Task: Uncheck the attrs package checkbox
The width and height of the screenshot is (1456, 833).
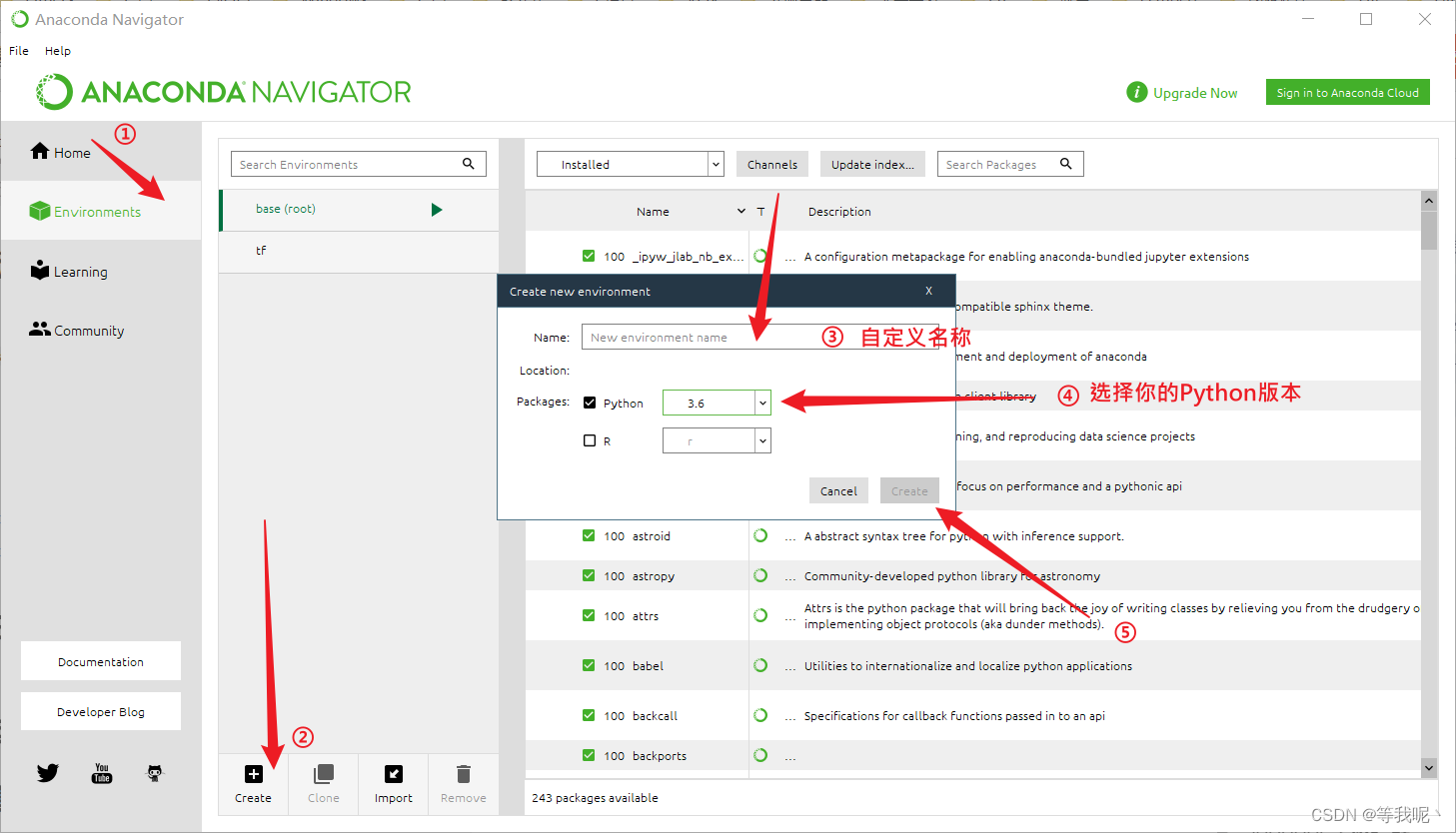Action: 589,615
